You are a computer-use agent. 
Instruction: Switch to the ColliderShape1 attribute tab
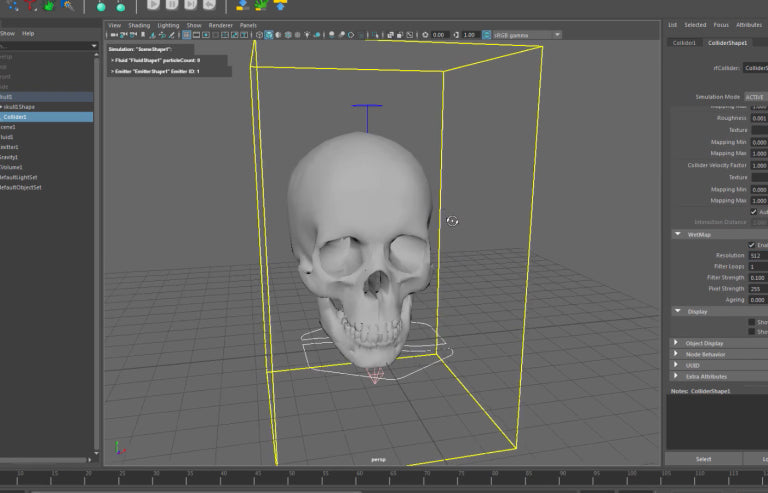(x=727, y=43)
